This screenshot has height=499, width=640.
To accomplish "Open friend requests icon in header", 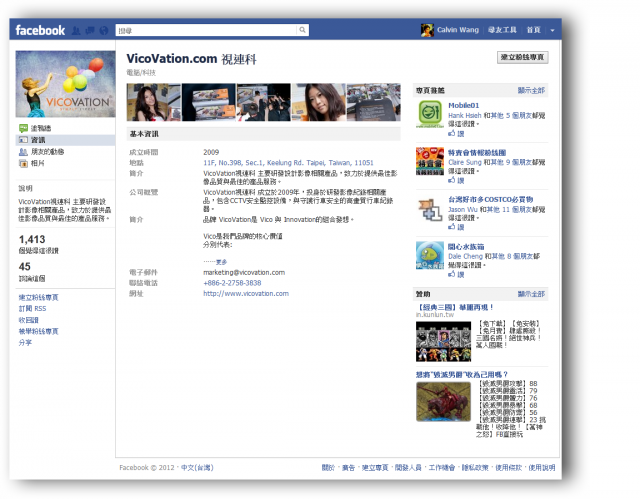I will coord(76,31).
